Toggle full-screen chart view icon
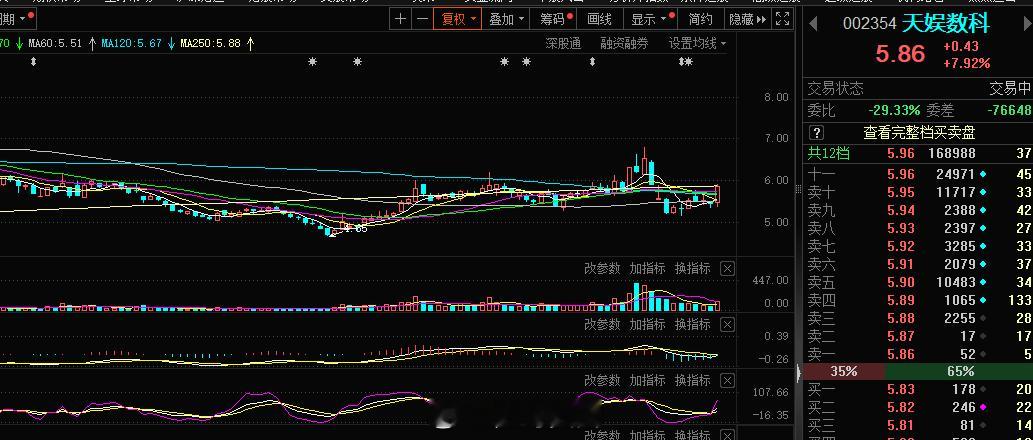Screen dimensions: 1033x440 coord(782,19)
